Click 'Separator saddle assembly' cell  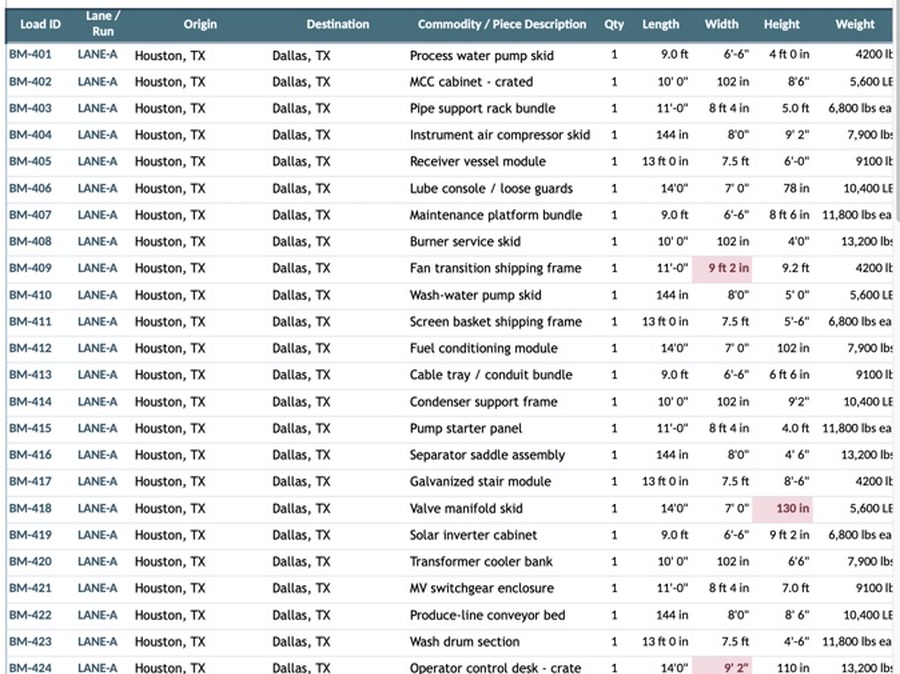click(x=487, y=455)
